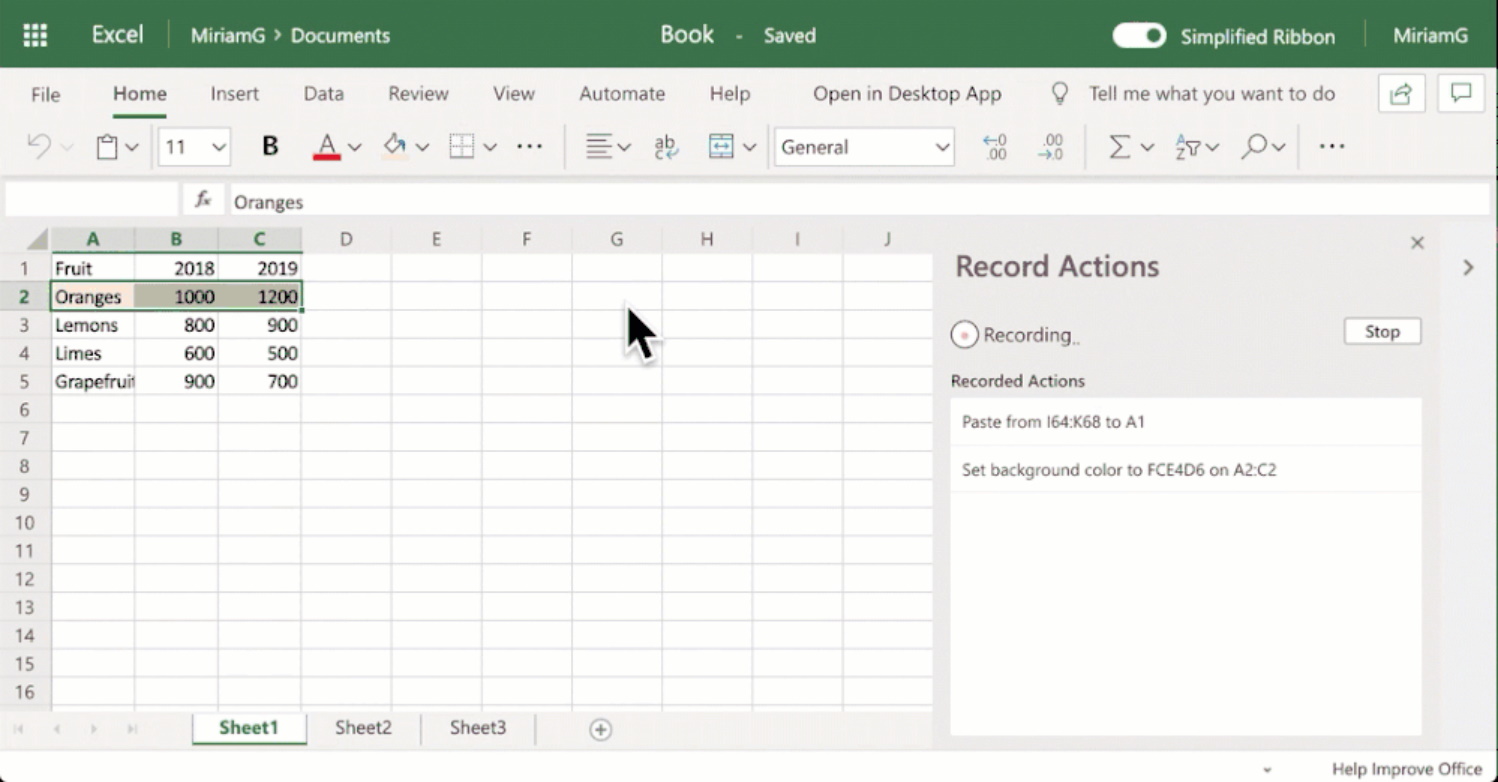
Task: Click the Decrease Decimal icon
Action: (x=995, y=146)
